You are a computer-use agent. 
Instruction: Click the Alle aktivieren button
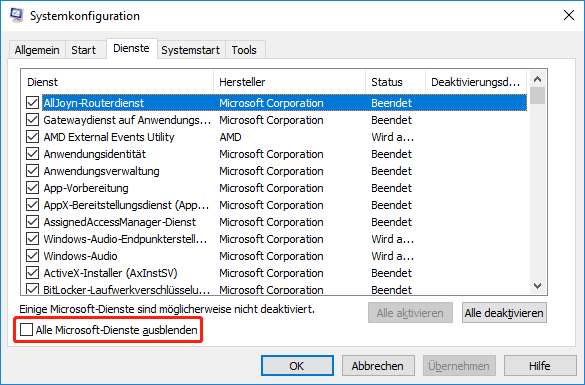pyautogui.click(x=410, y=313)
